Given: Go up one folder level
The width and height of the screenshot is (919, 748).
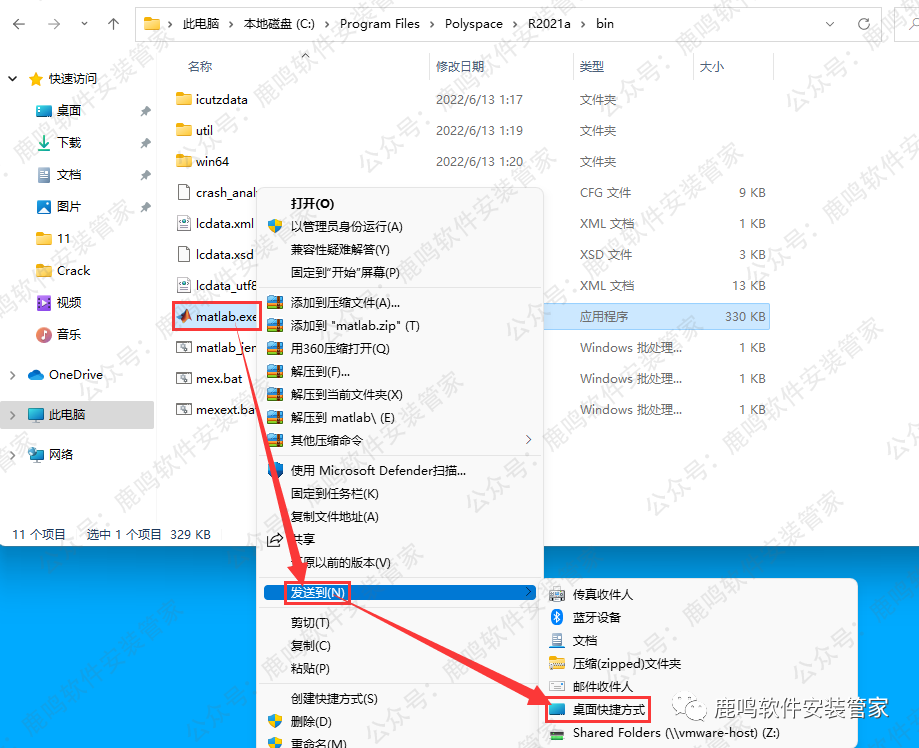Looking at the screenshot, I should [114, 24].
